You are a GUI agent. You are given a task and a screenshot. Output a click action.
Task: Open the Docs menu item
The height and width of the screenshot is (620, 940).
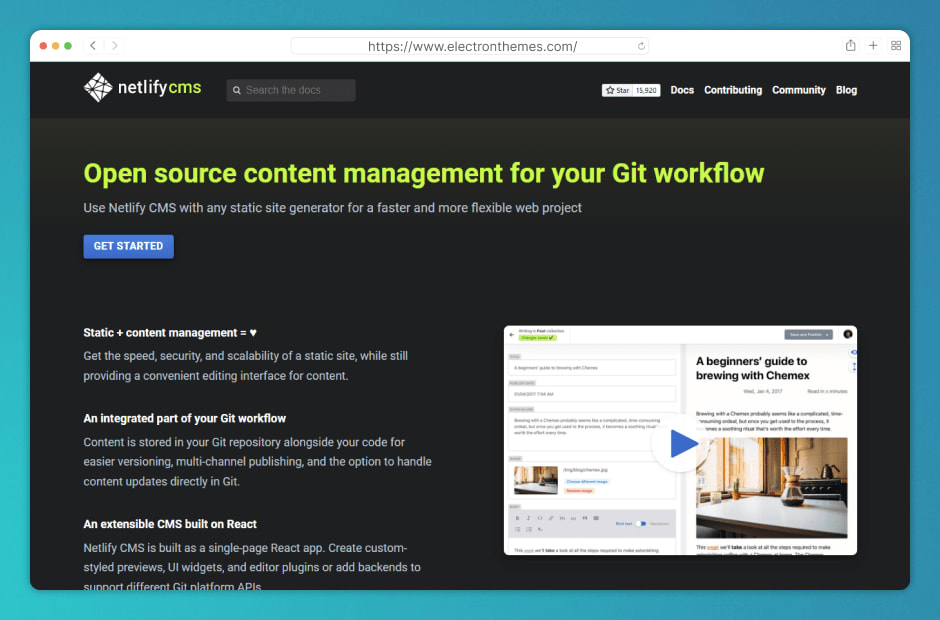coord(682,90)
